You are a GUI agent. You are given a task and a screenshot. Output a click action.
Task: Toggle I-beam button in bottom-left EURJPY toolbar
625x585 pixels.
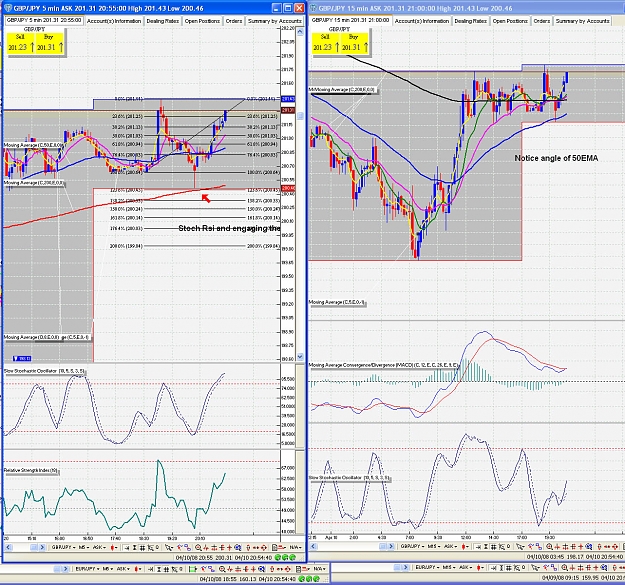click(x=158, y=569)
